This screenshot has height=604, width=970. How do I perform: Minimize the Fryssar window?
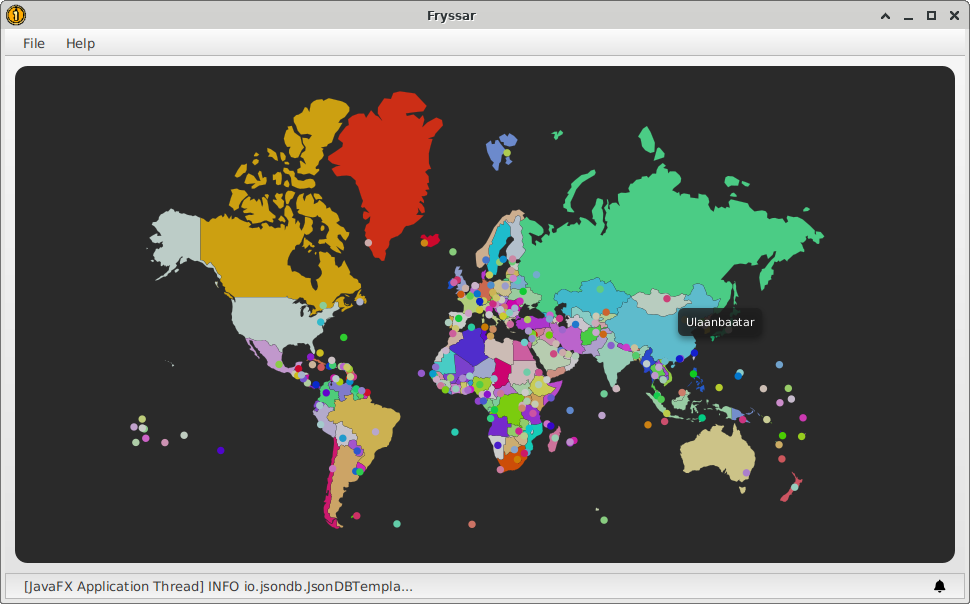click(x=908, y=16)
